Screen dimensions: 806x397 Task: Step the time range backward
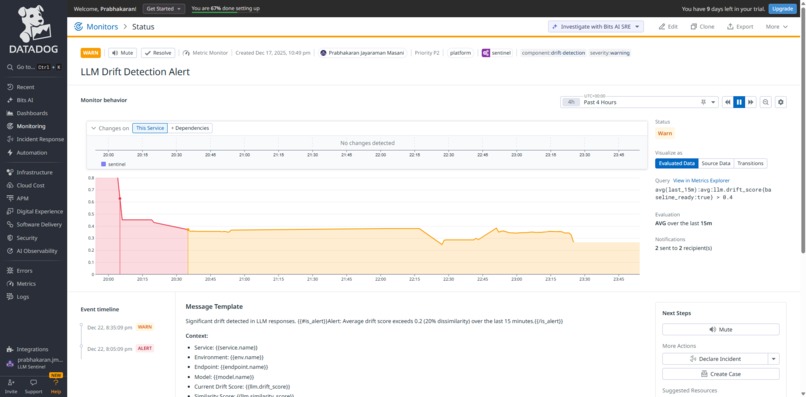(x=728, y=102)
